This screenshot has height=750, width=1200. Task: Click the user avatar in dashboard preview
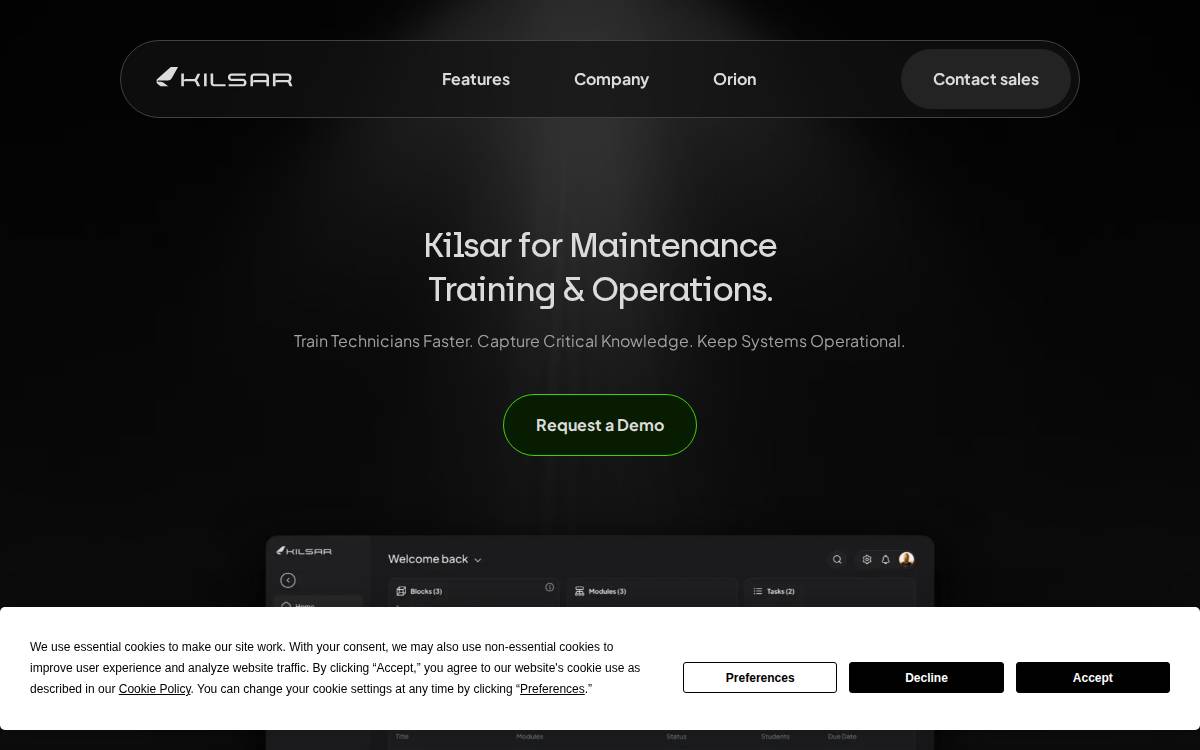tap(906, 559)
